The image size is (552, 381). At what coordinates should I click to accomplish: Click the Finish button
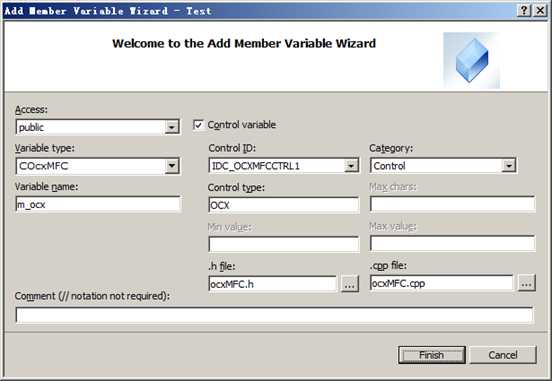432,355
